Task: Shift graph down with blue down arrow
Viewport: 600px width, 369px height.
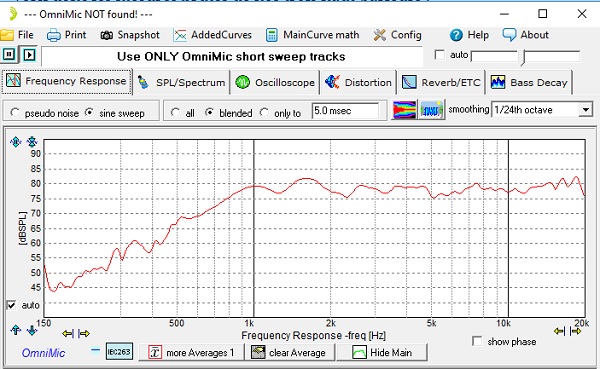Action: point(32,330)
